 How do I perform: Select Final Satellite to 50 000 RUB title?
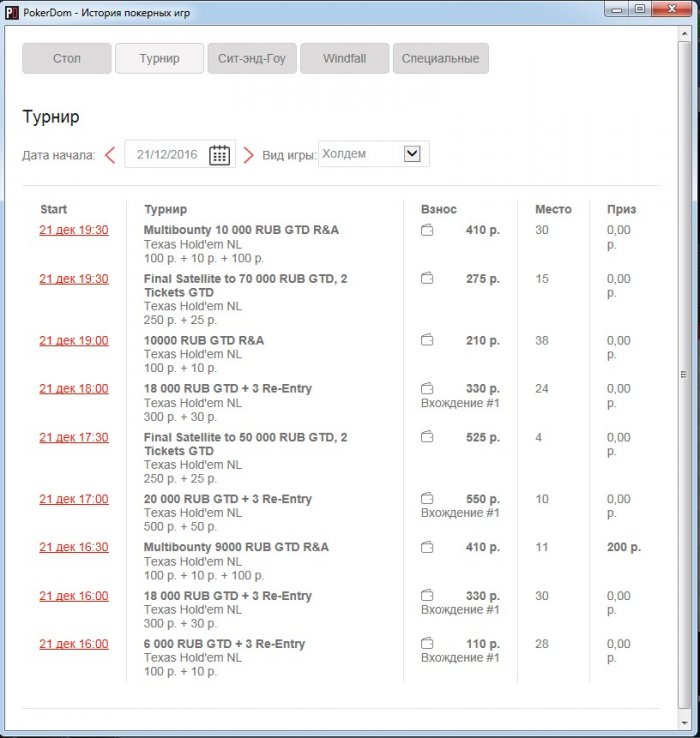point(245,444)
